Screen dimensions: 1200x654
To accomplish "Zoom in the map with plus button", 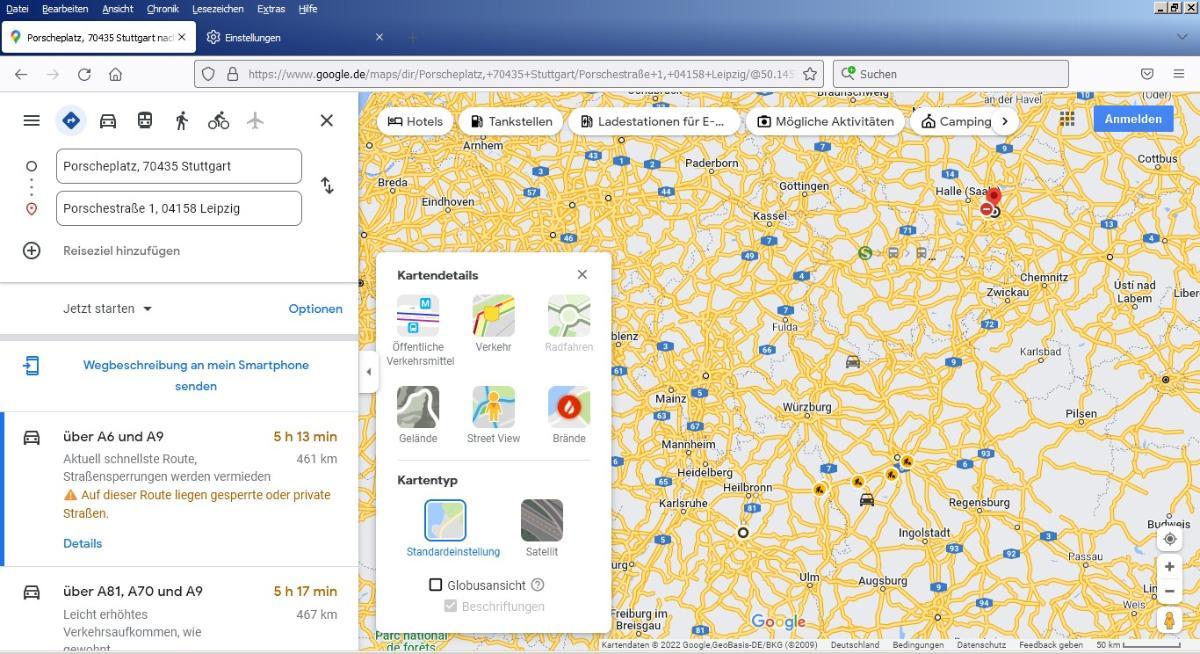I will (1169, 567).
